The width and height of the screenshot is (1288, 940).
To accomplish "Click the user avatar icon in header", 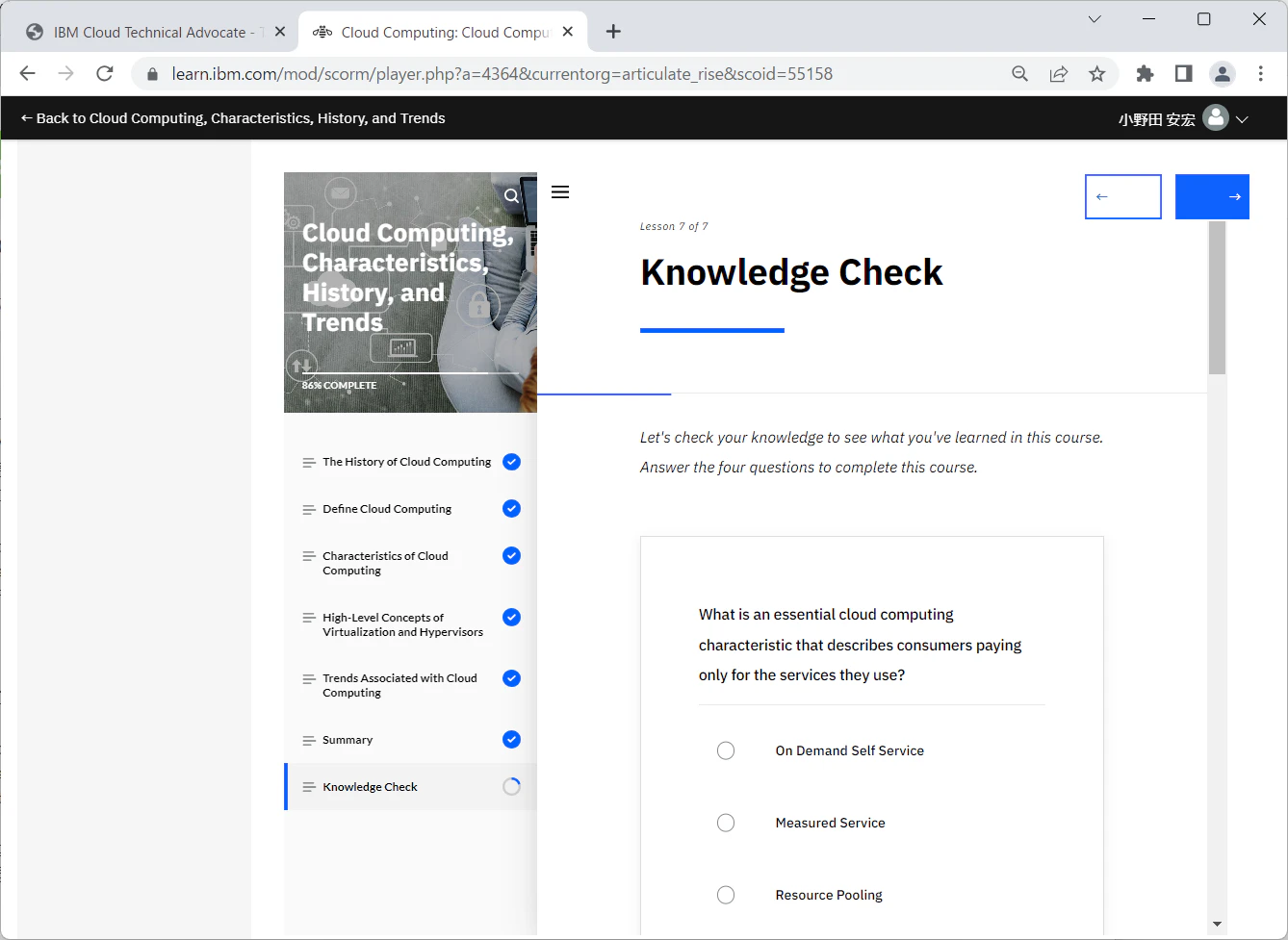I will coord(1216,117).
